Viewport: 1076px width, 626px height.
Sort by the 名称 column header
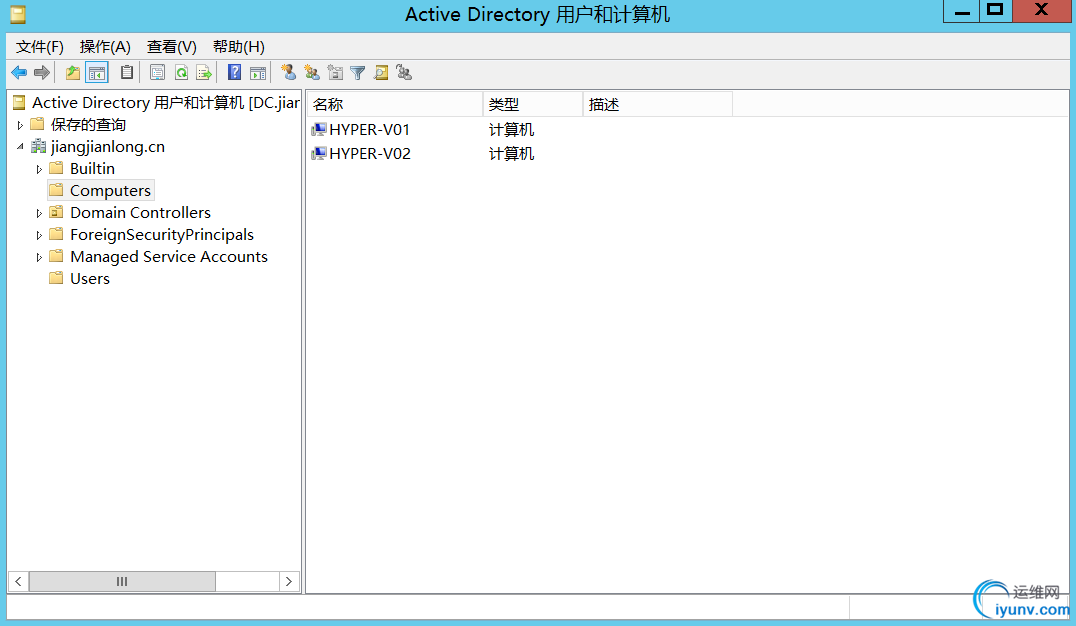click(x=395, y=104)
